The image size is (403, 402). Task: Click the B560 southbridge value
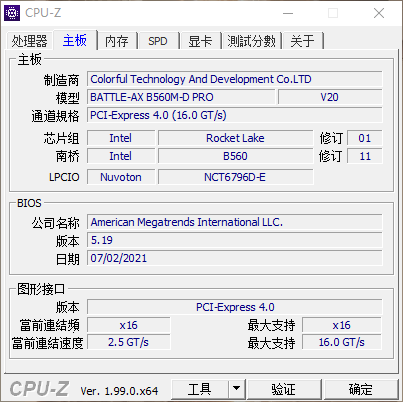235,156
